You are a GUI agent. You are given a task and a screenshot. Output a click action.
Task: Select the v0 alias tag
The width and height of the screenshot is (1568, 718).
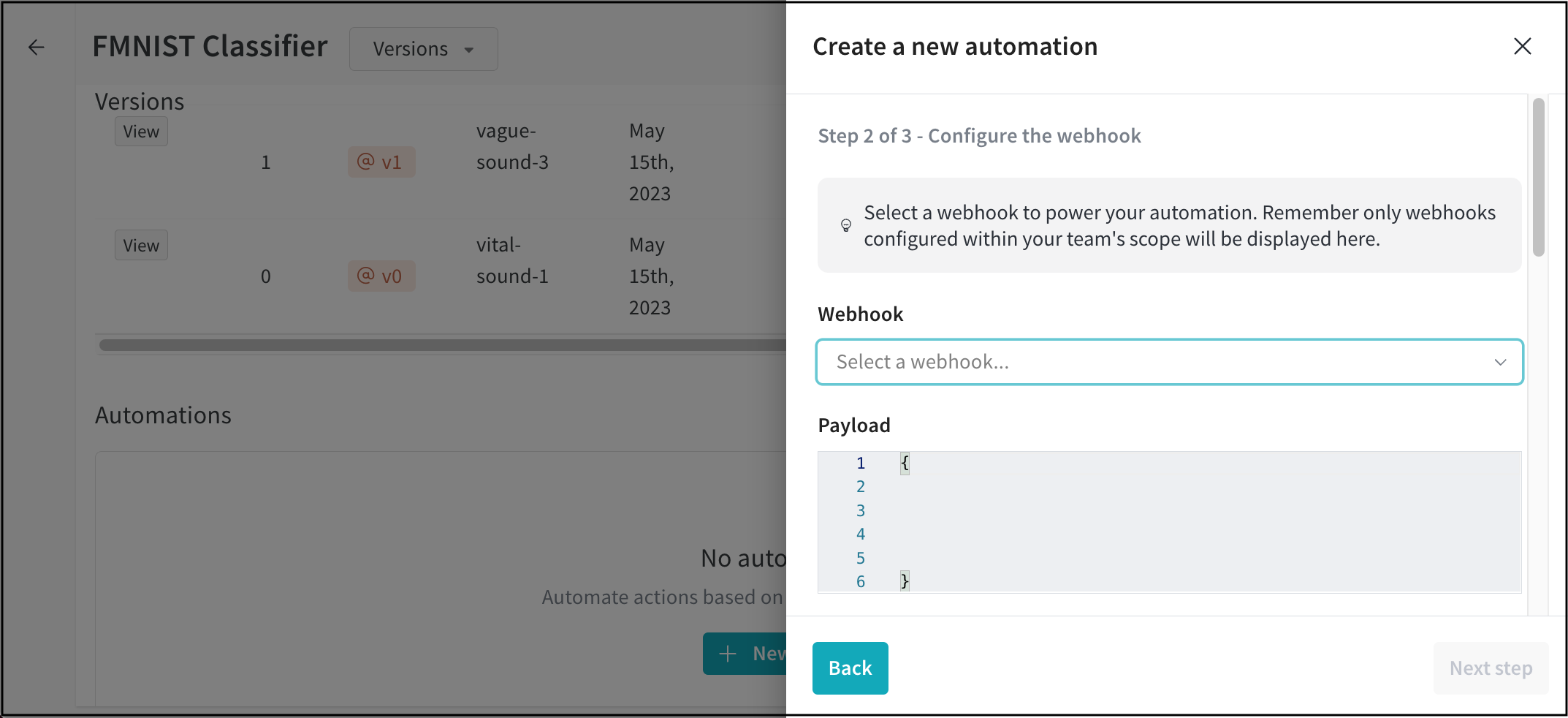pyautogui.click(x=381, y=276)
